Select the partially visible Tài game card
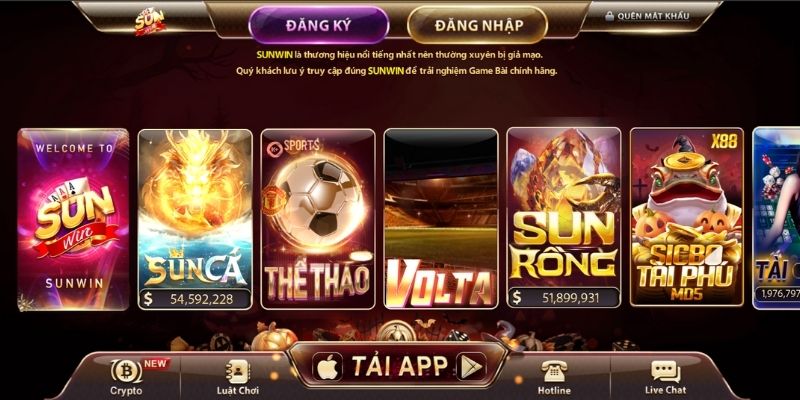The height and width of the screenshot is (400, 800). tap(776, 218)
